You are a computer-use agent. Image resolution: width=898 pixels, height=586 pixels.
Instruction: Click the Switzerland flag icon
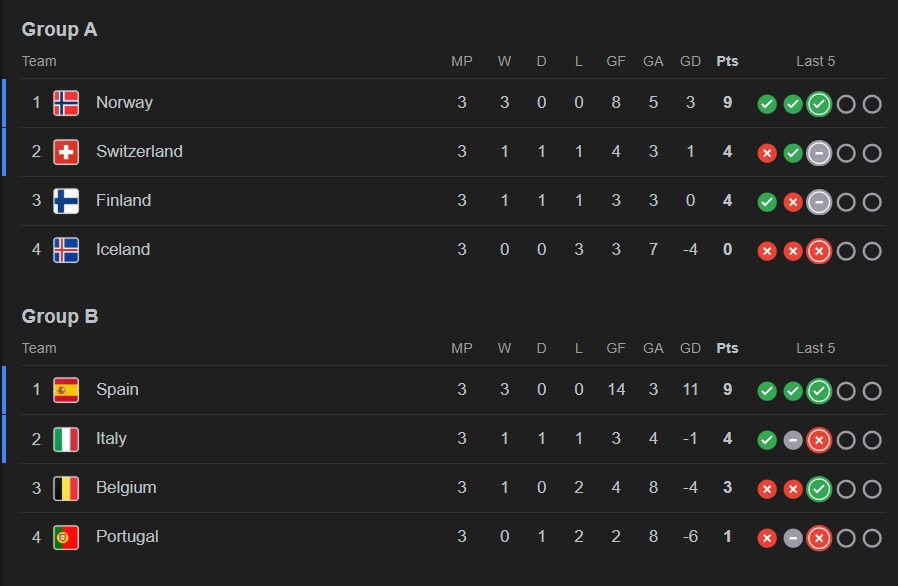click(66, 152)
